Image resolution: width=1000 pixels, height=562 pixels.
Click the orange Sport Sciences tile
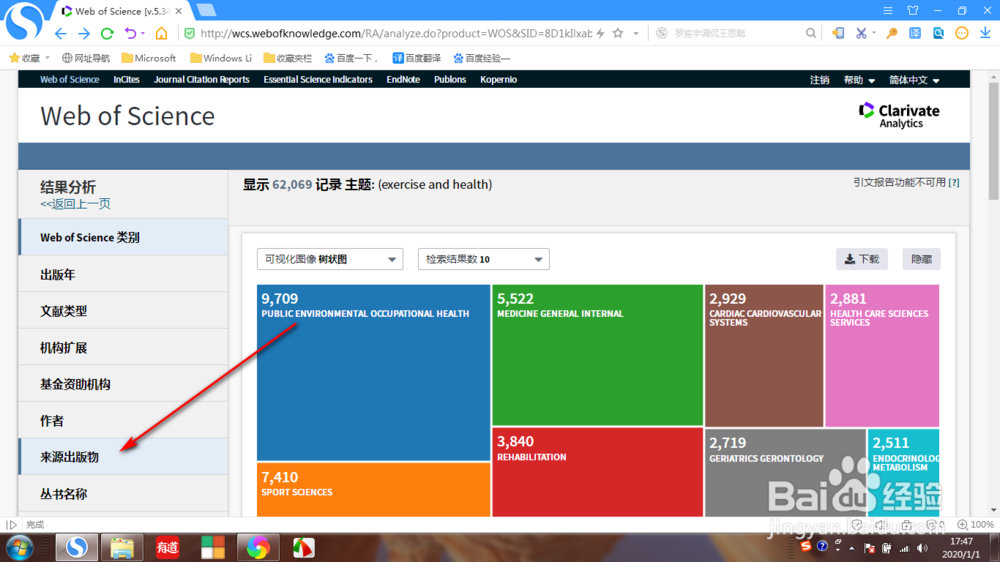374,489
